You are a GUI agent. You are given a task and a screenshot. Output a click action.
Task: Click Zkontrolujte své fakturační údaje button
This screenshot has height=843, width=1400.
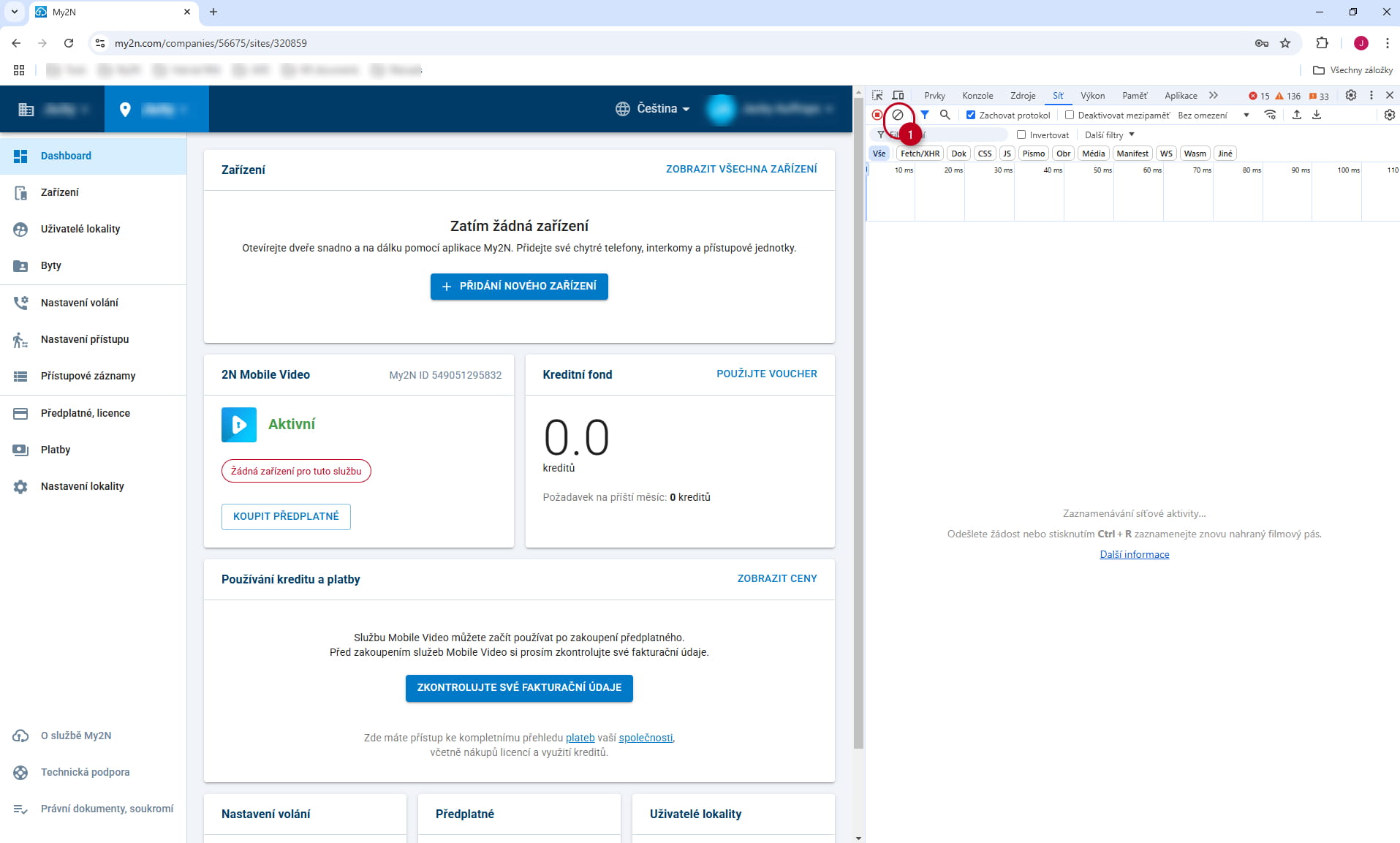[x=519, y=688]
